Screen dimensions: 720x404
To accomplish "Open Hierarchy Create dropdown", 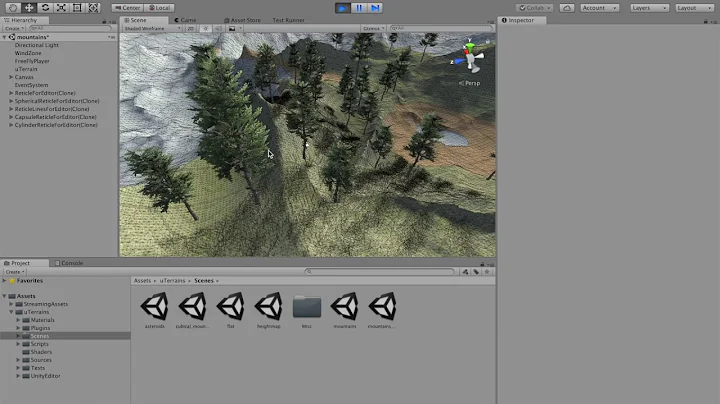I will click(x=14, y=28).
